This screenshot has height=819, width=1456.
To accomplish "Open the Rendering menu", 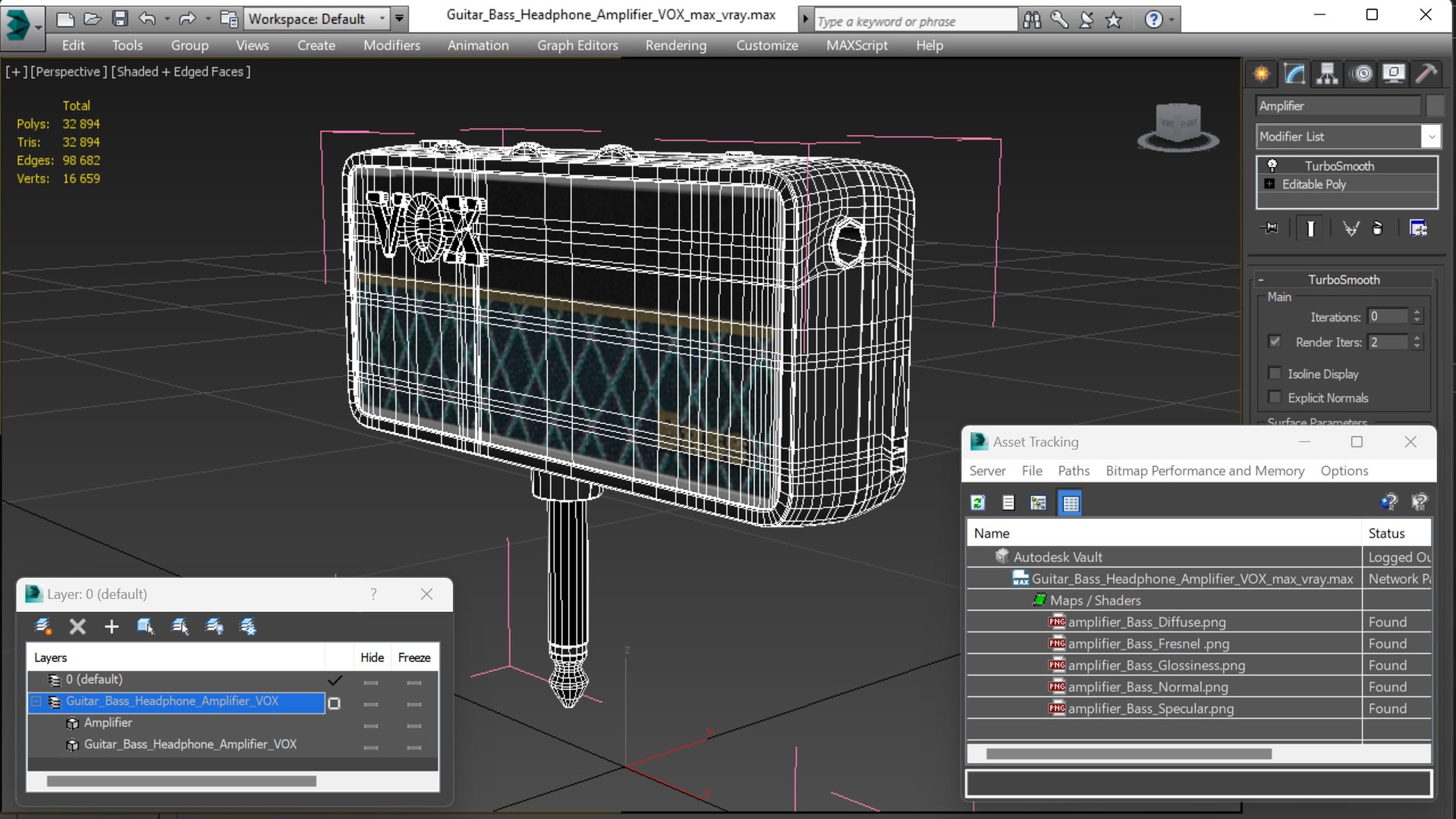I will (675, 45).
